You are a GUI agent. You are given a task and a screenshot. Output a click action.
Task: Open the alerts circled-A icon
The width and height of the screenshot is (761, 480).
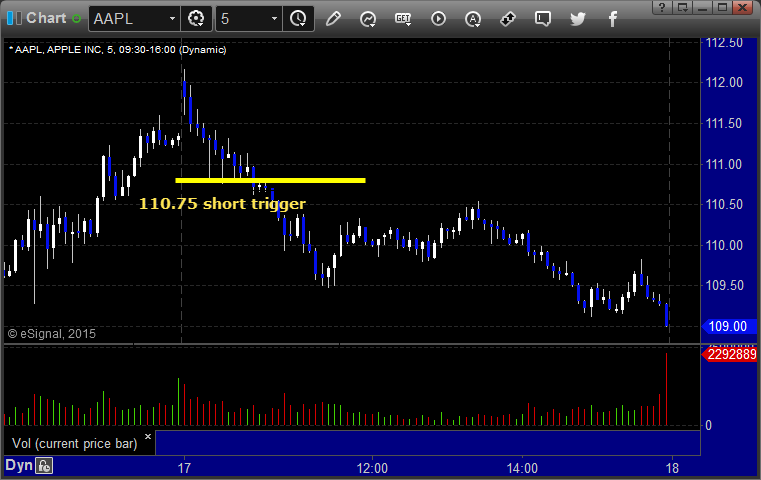(x=473, y=19)
